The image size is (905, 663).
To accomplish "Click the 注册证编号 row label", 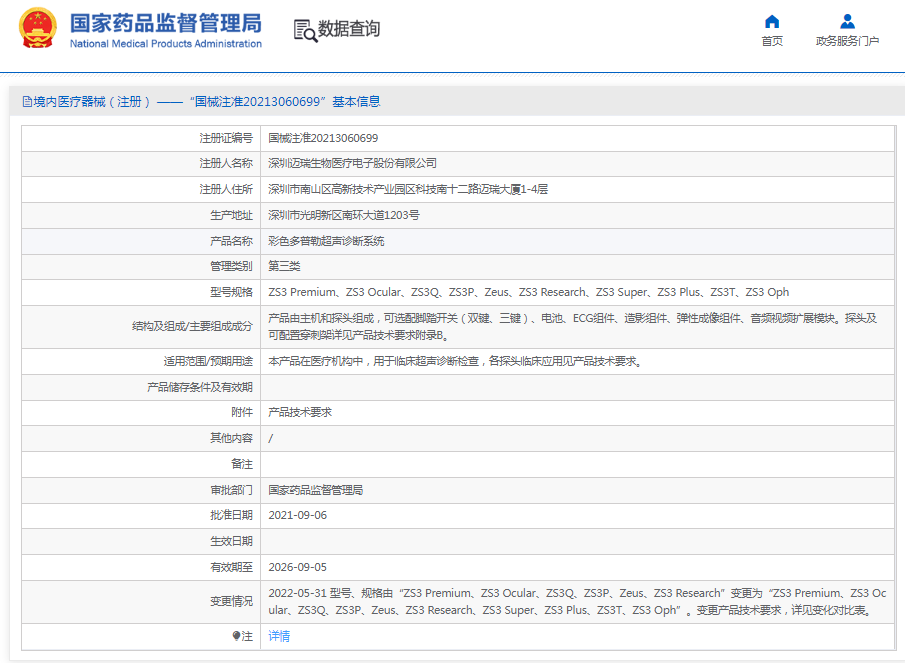I will 226,138.
